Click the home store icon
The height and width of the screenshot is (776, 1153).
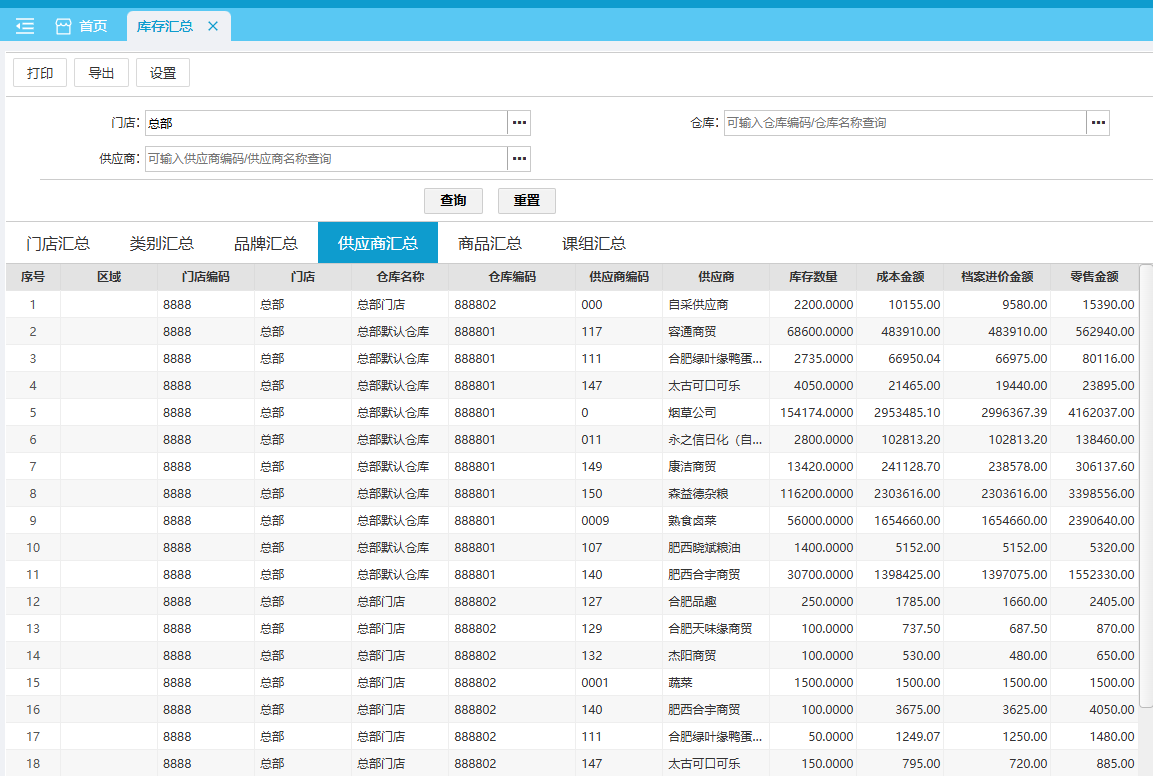coord(63,26)
